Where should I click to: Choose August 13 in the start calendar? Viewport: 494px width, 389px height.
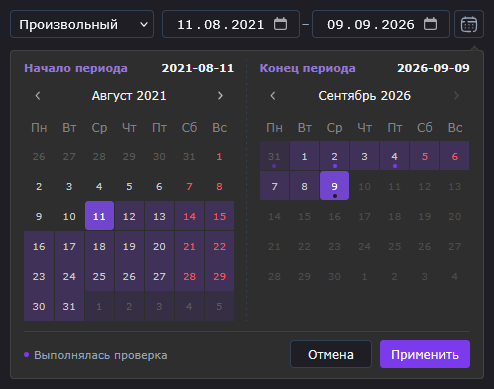tap(159, 216)
